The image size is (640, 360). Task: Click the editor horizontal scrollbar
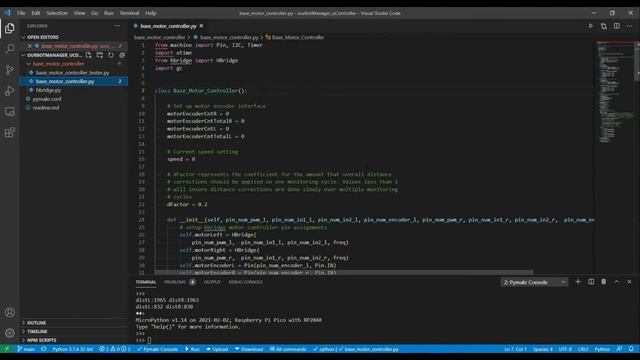[344, 272]
